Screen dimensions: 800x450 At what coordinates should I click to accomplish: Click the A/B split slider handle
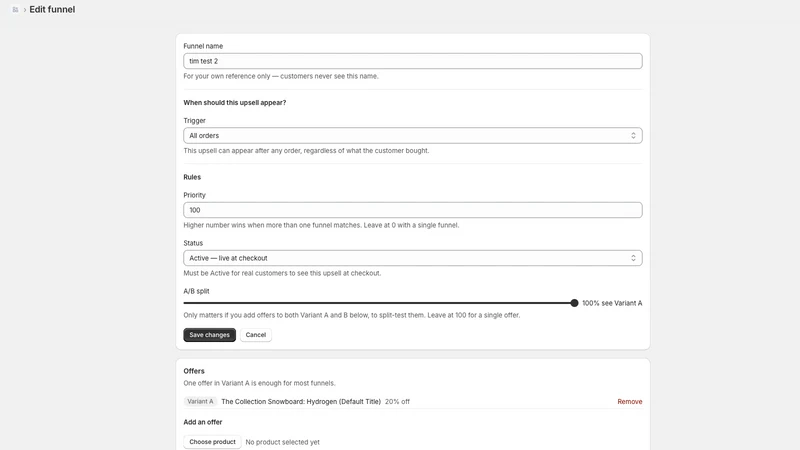(574, 303)
